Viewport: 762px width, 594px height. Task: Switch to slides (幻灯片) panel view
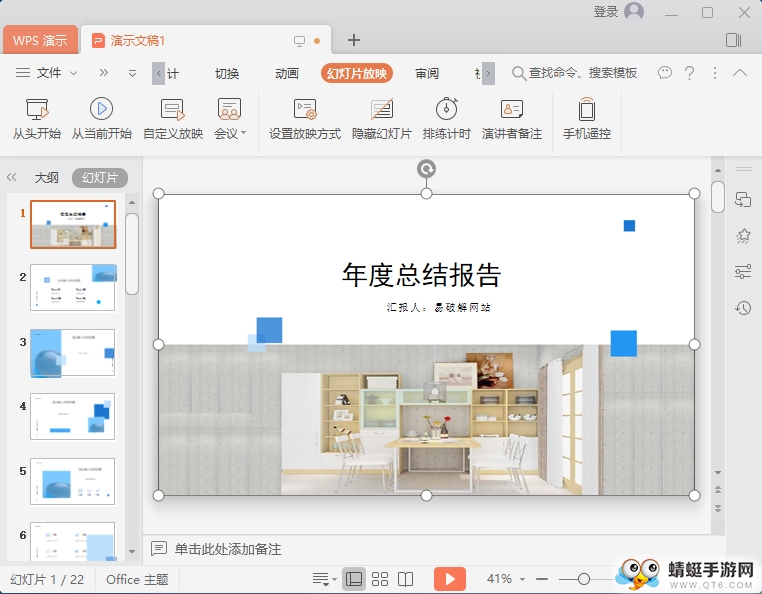tap(100, 177)
